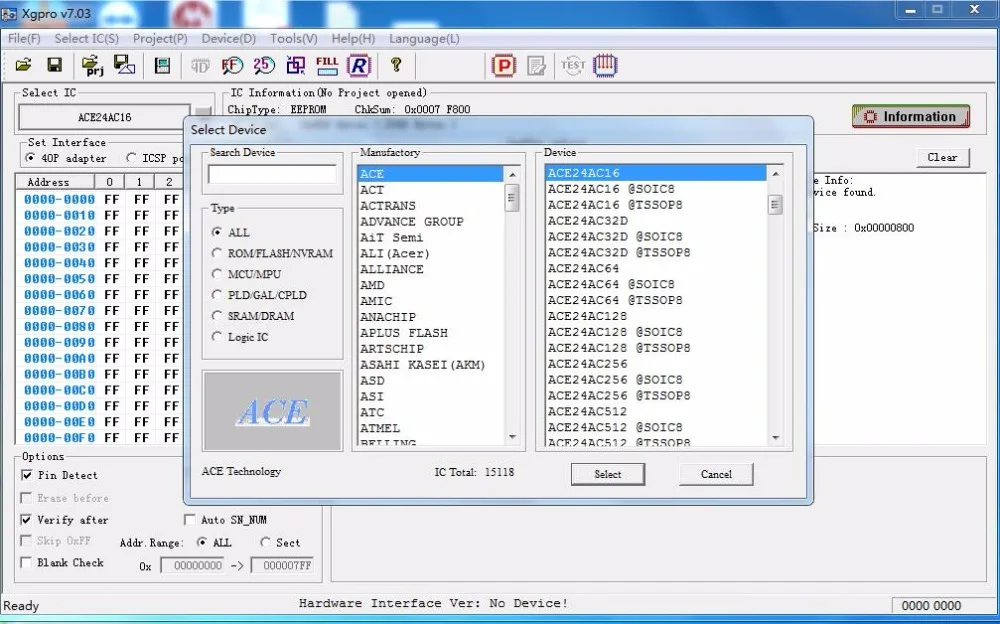Click the FF magnifier icon

click(232, 65)
